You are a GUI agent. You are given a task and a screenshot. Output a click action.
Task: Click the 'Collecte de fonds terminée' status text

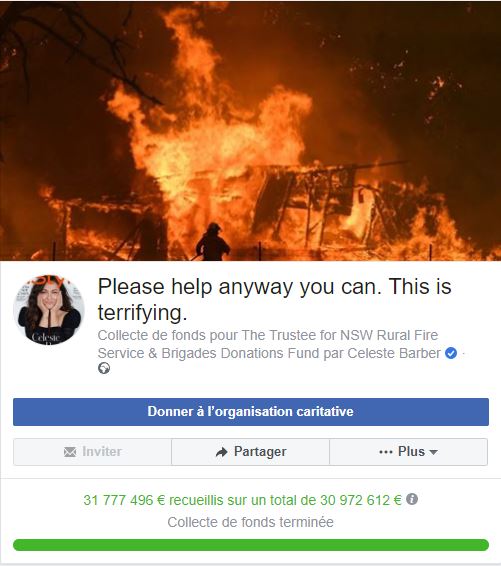[x=250, y=522]
